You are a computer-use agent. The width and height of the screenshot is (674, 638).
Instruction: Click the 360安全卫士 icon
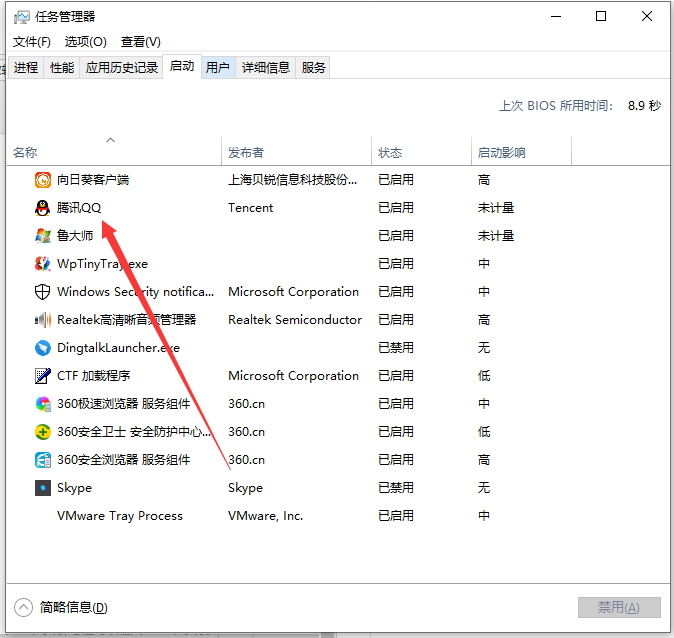coord(43,432)
